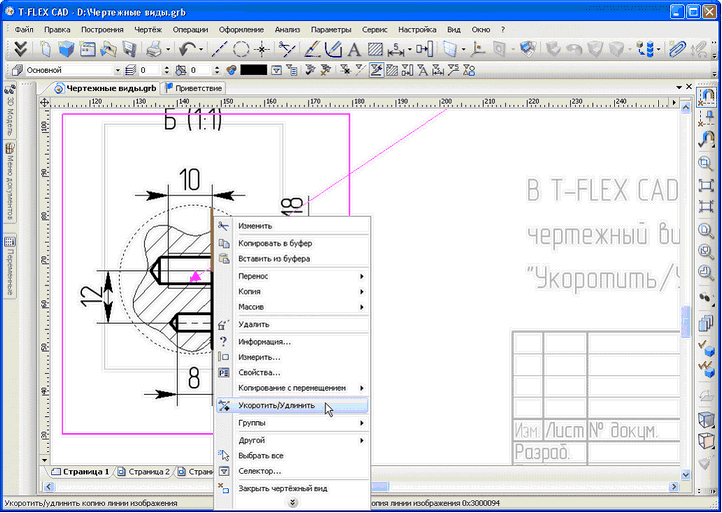Print using the printer icon

(x=155, y=49)
